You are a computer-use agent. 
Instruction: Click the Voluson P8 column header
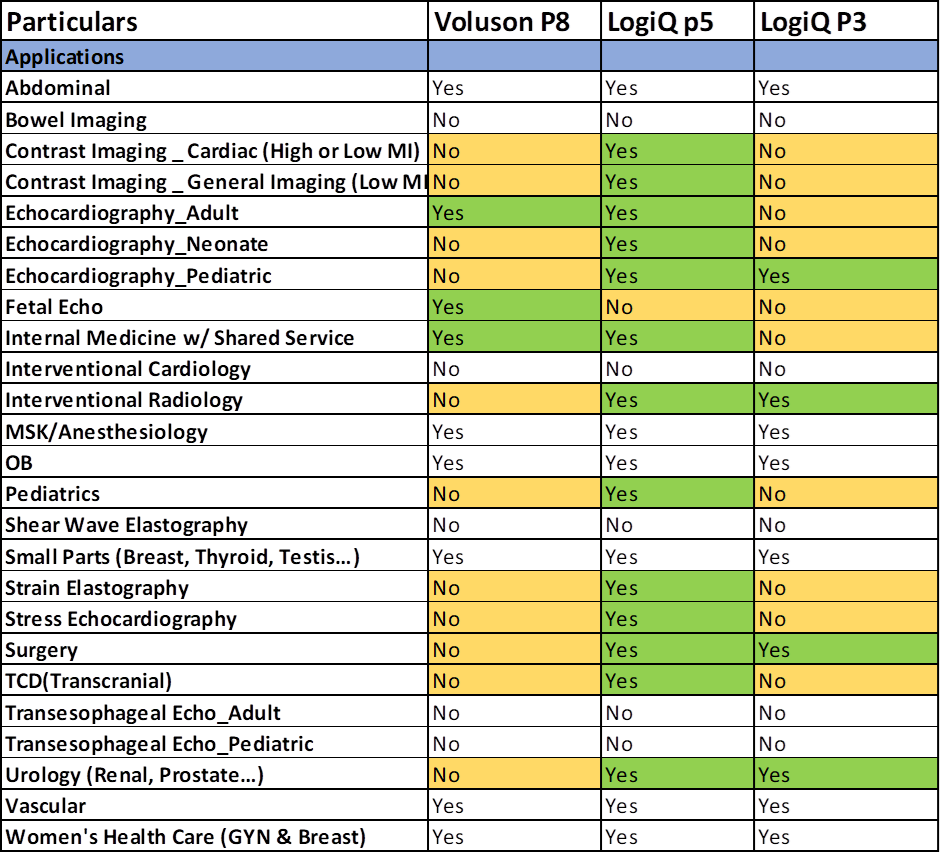click(x=514, y=21)
